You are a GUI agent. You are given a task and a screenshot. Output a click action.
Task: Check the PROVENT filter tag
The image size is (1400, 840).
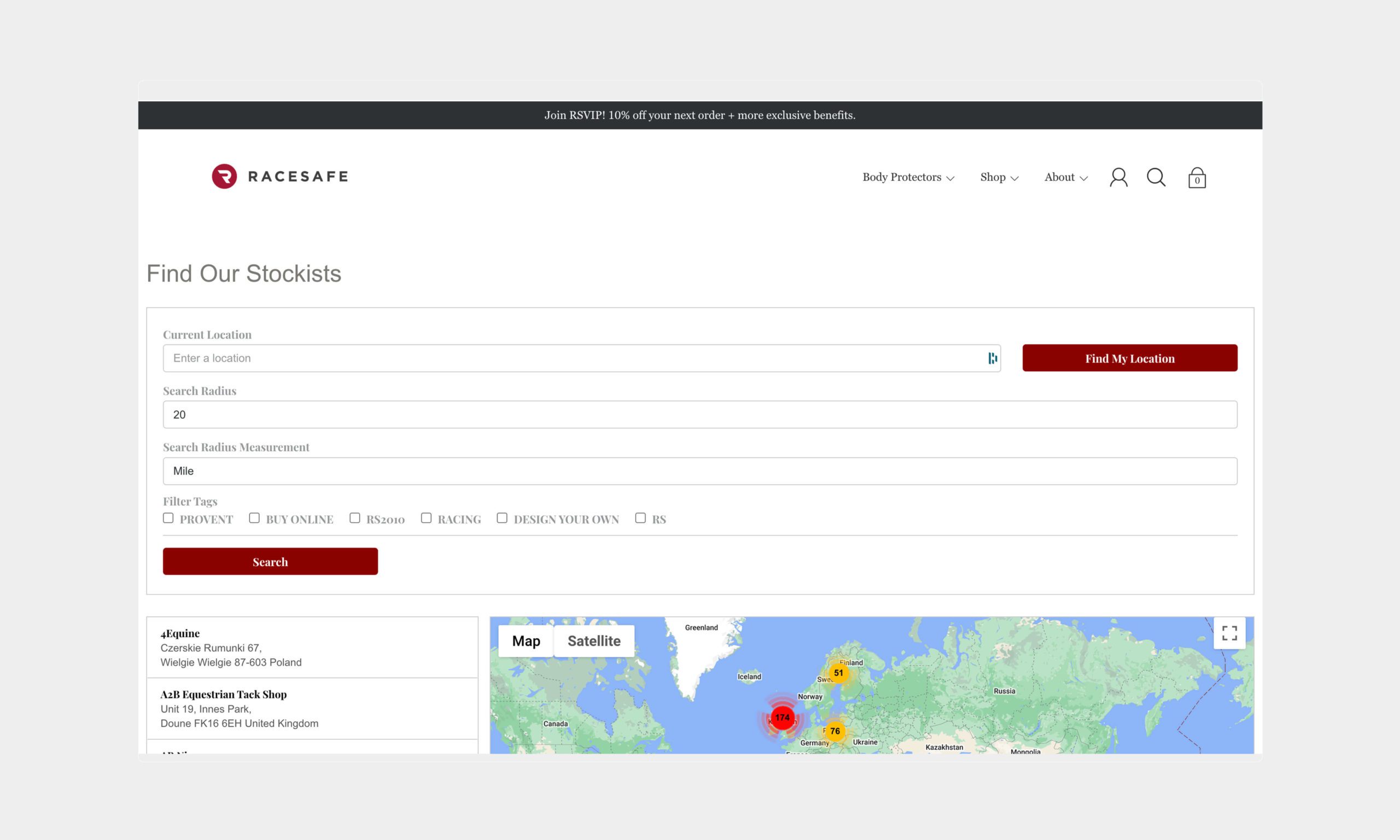tap(168, 518)
